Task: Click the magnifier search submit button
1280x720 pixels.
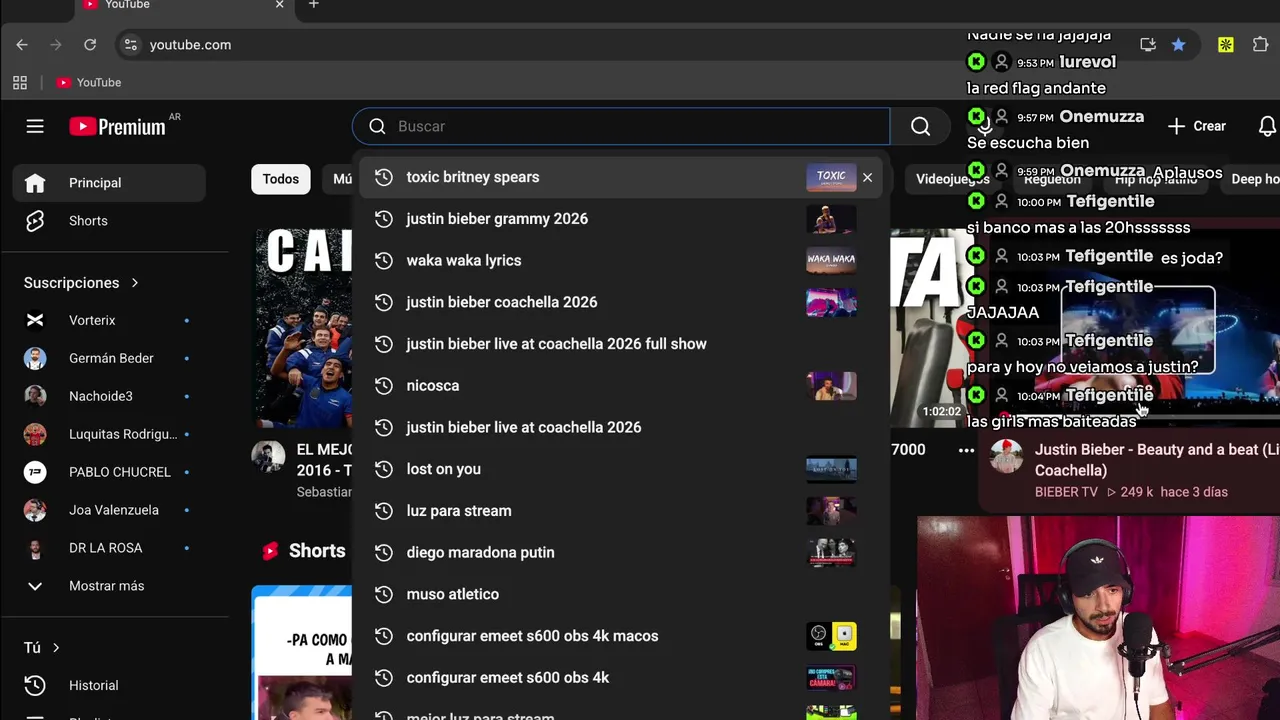Action: coord(921,126)
